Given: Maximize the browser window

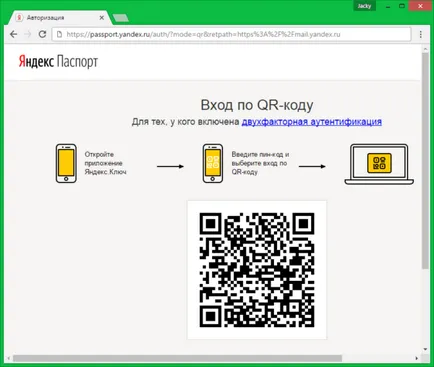Looking at the screenshot, I should (402, 6).
